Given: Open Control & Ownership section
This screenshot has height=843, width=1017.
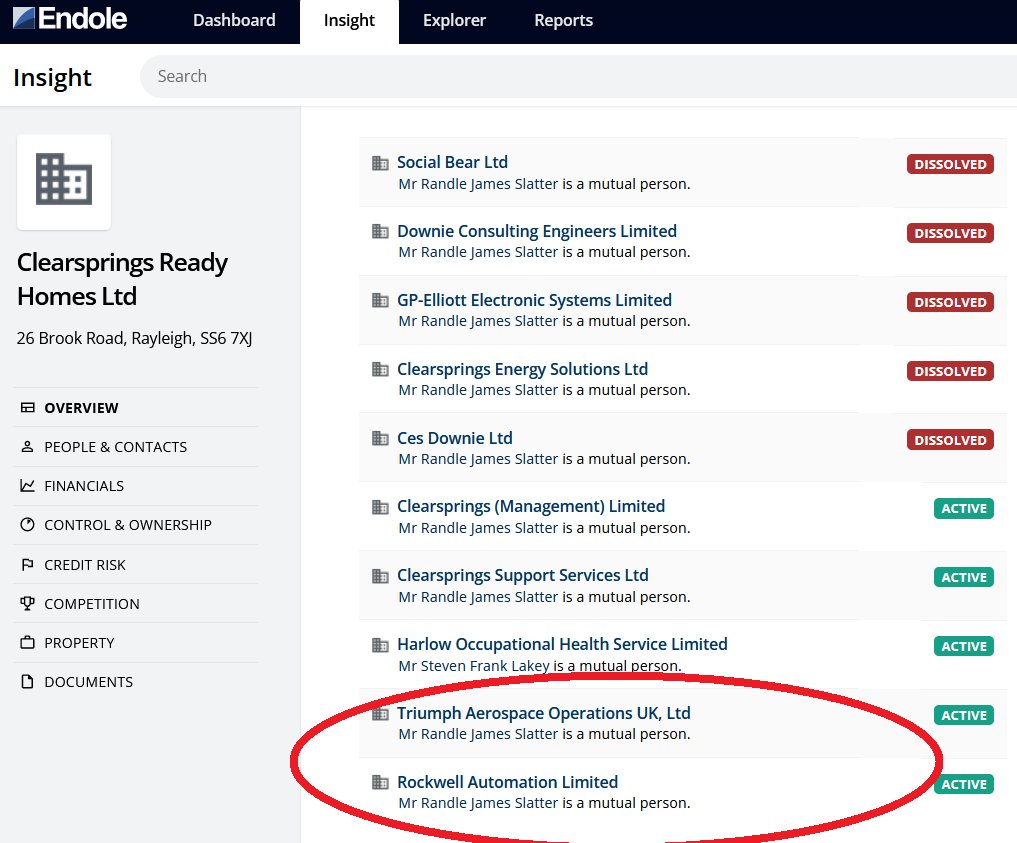Looking at the screenshot, I should [x=136, y=525].
